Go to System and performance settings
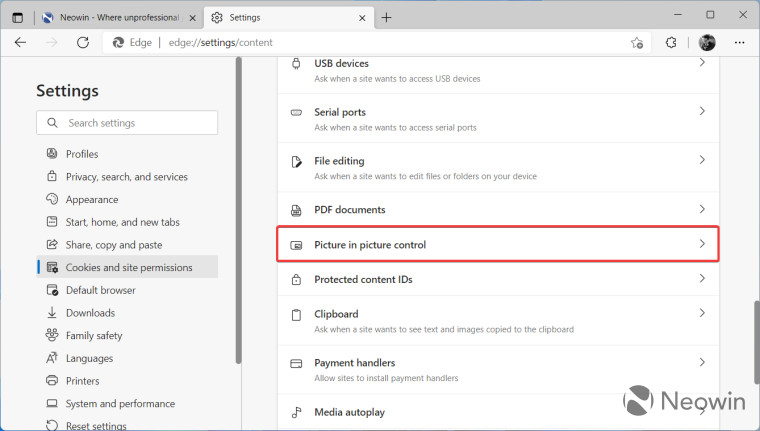Image resolution: width=760 pixels, height=431 pixels. 120,404
